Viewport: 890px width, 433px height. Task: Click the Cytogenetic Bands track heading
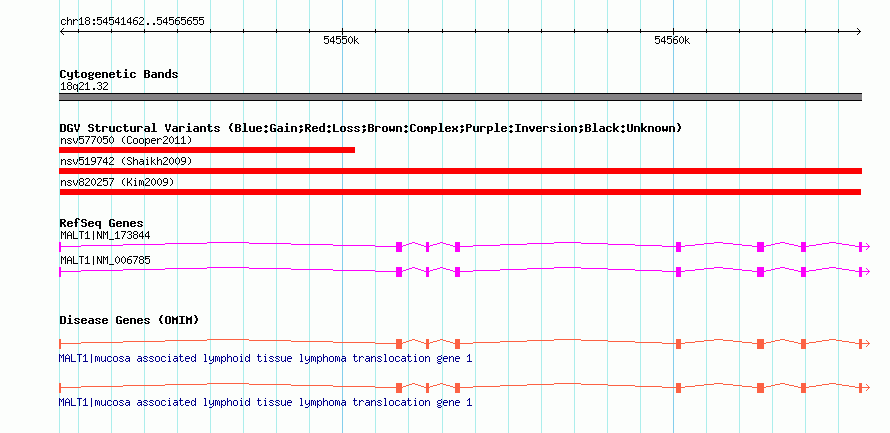[x=119, y=74]
